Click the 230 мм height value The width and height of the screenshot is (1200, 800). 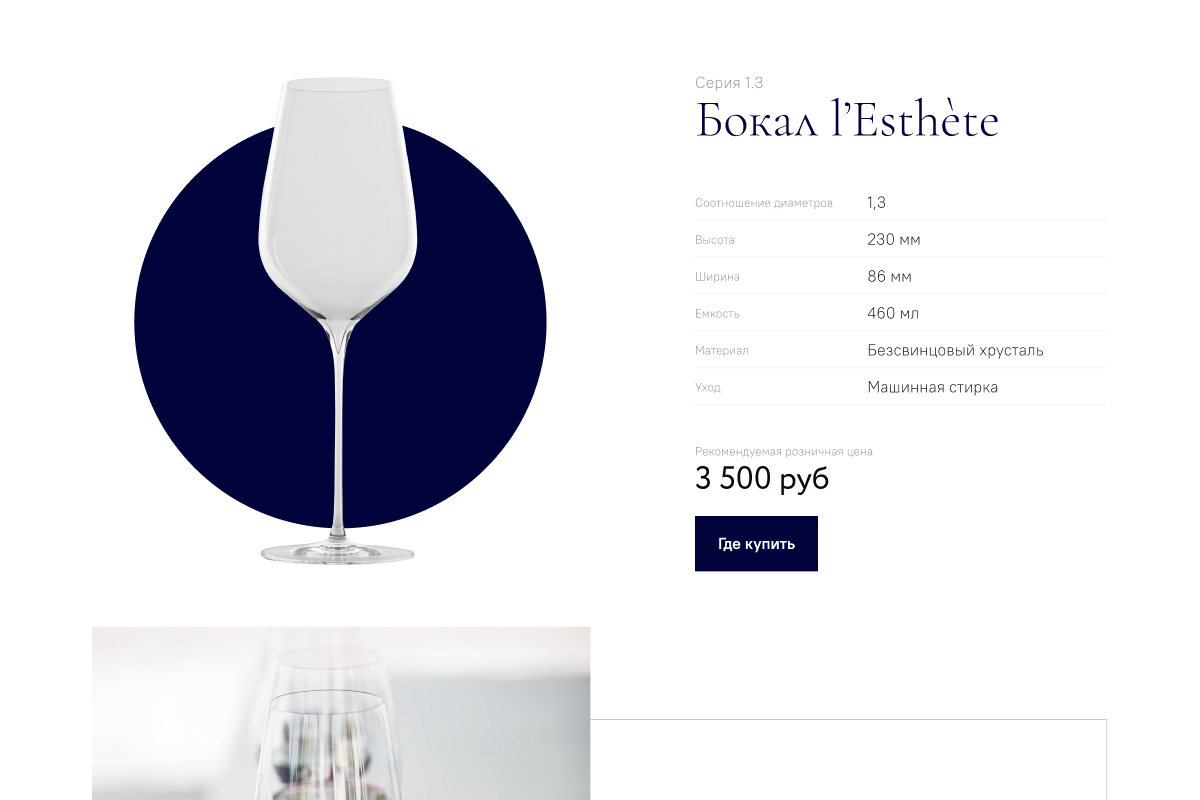894,240
